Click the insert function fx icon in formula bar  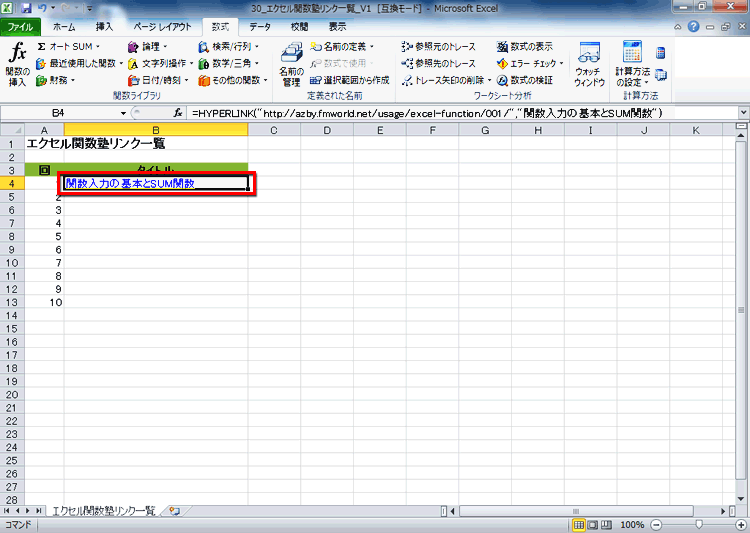[177, 113]
